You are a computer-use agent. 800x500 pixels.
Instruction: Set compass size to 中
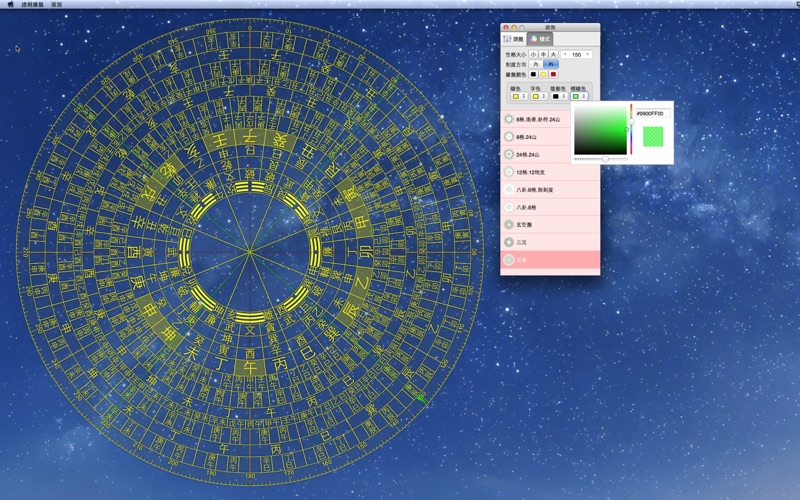coord(543,54)
